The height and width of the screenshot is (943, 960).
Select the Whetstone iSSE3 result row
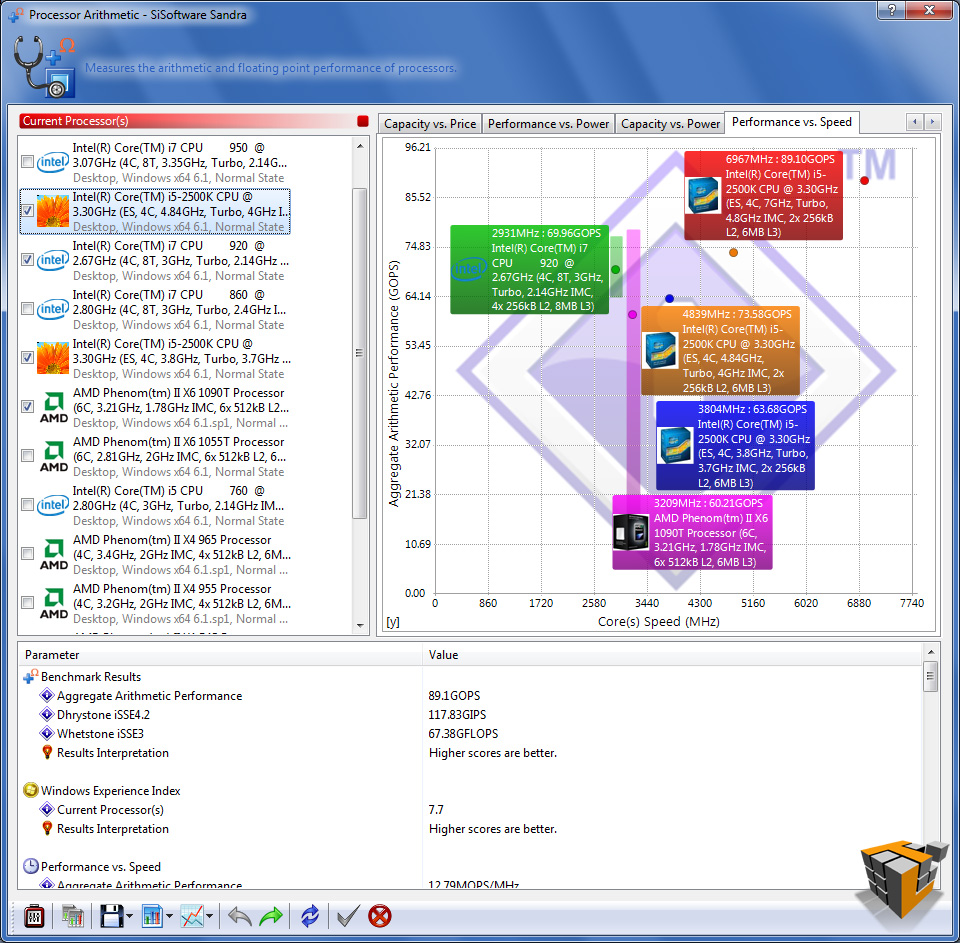[471, 734]
